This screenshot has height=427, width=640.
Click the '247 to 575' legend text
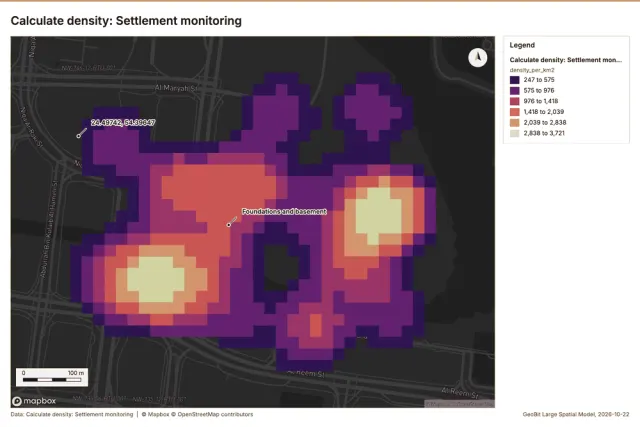click(539, 80)
